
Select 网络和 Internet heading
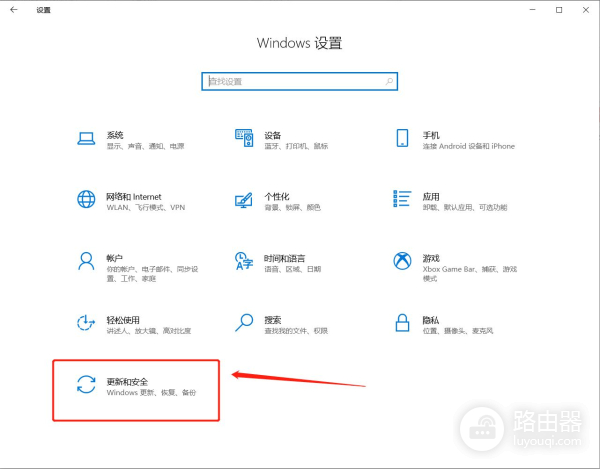click(x=134, y=197)
